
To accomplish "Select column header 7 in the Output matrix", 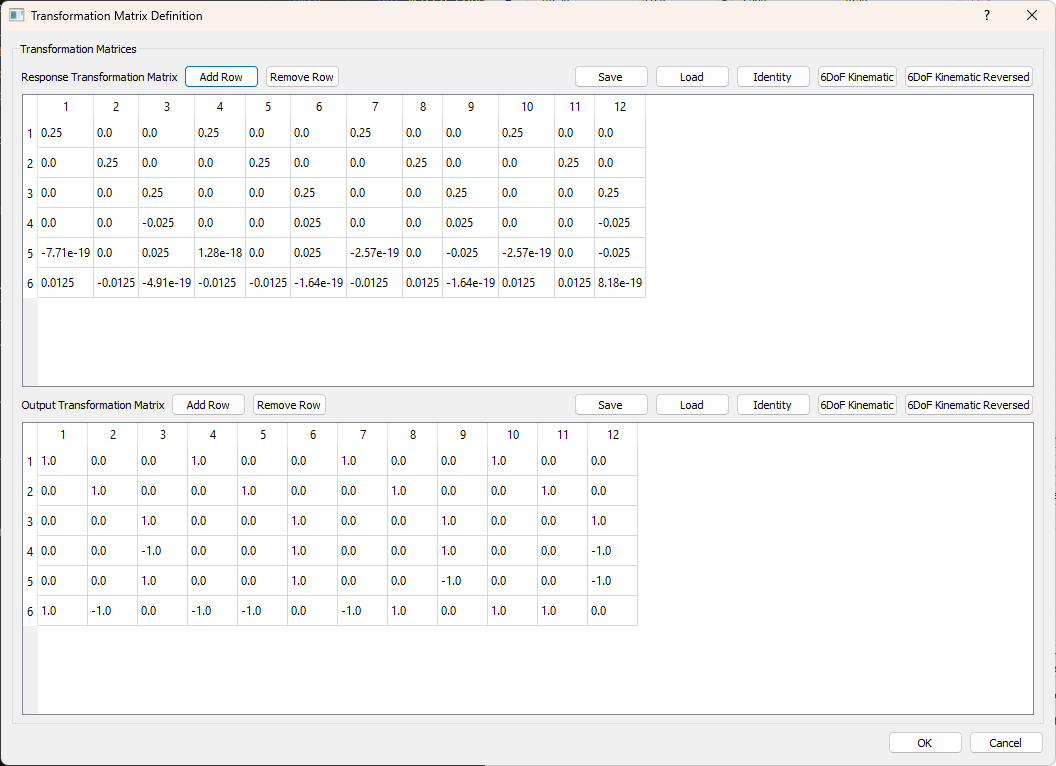I will (362, 435).
